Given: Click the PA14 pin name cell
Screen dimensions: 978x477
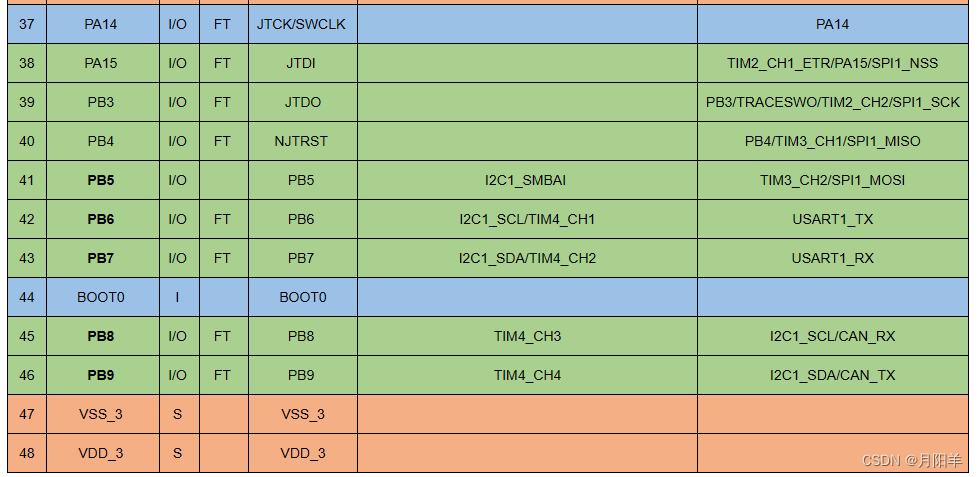Looking at the screenshot, I should click(x=101, y=24).
